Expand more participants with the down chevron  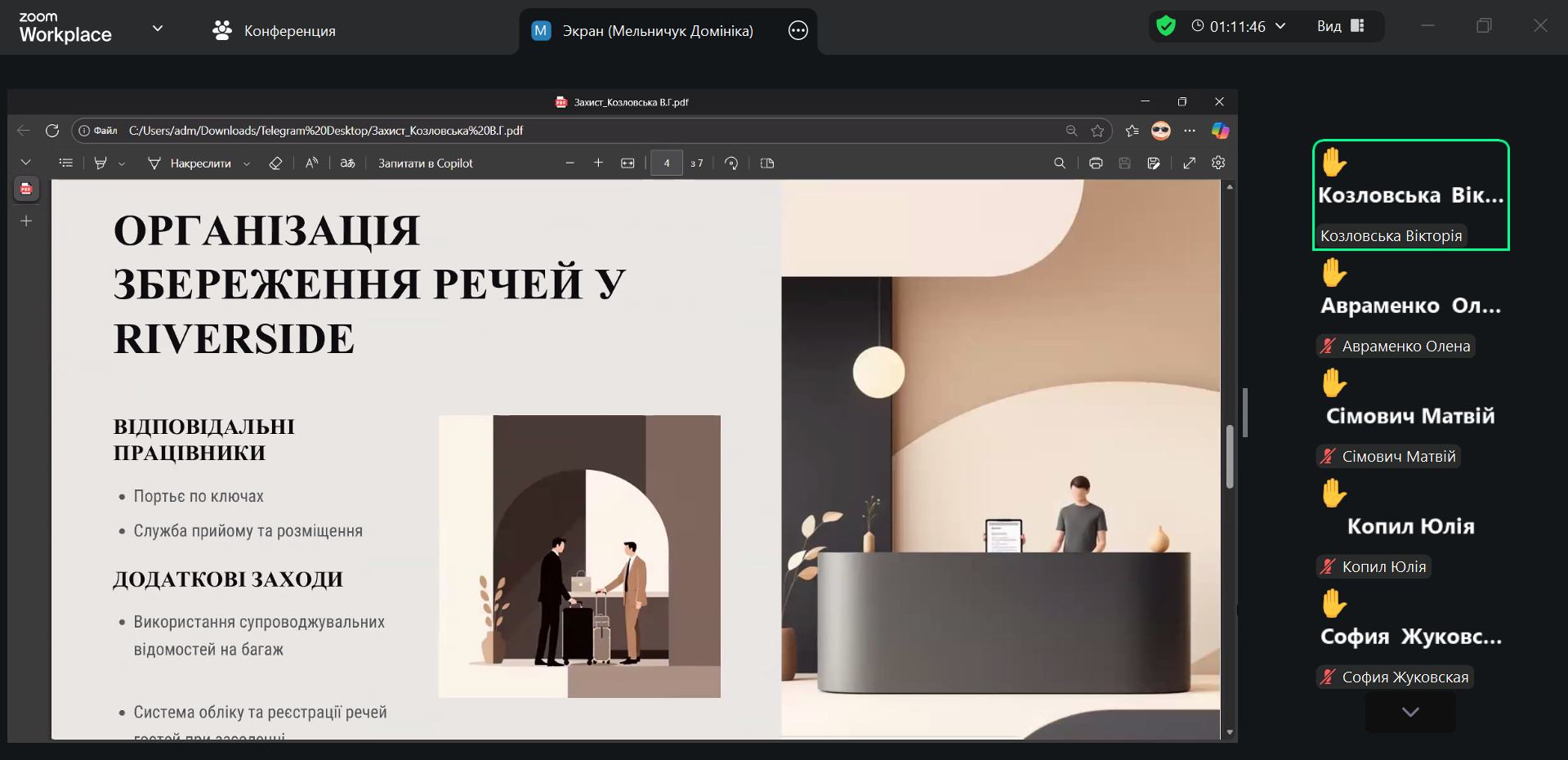pyautogui.click(x=1410, y=712)
